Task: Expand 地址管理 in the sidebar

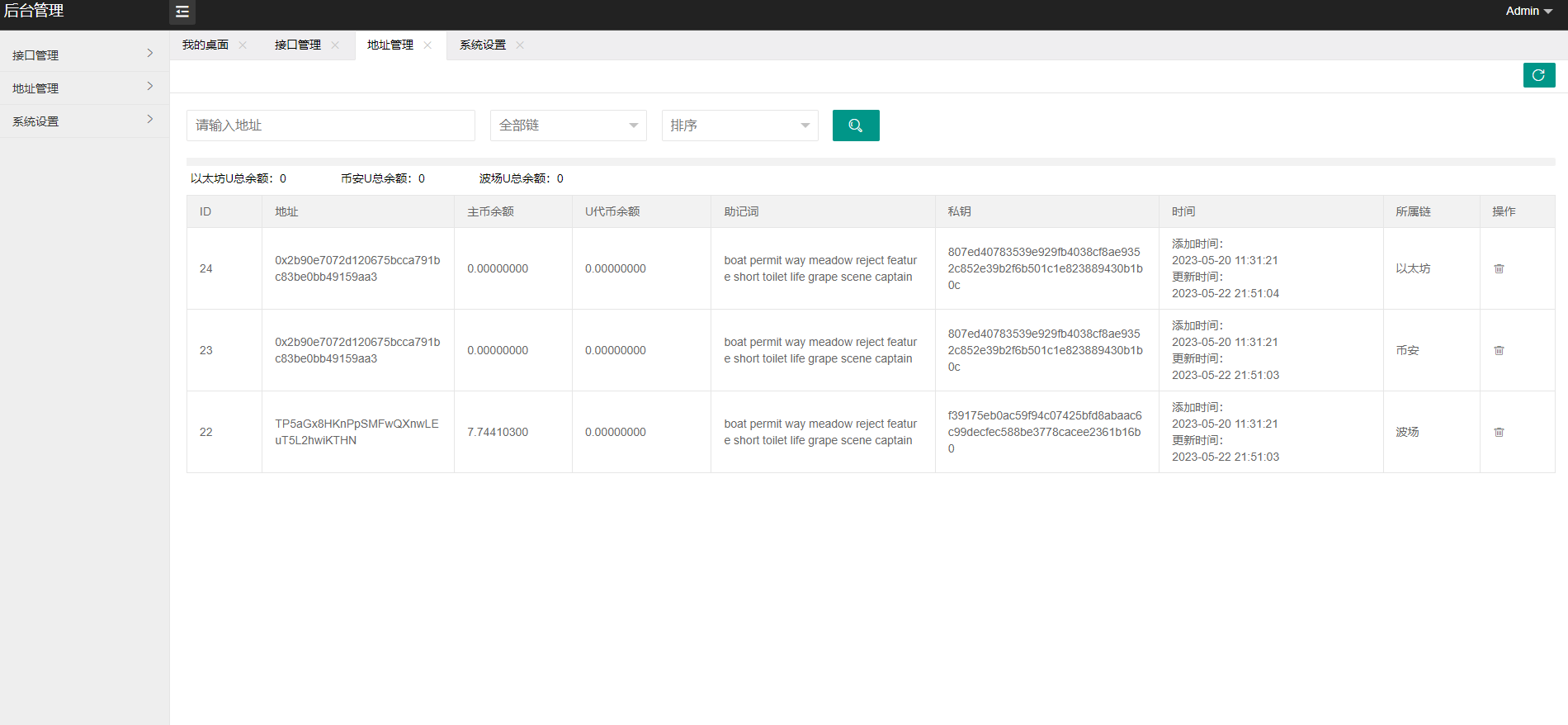Action: point(83,88)
